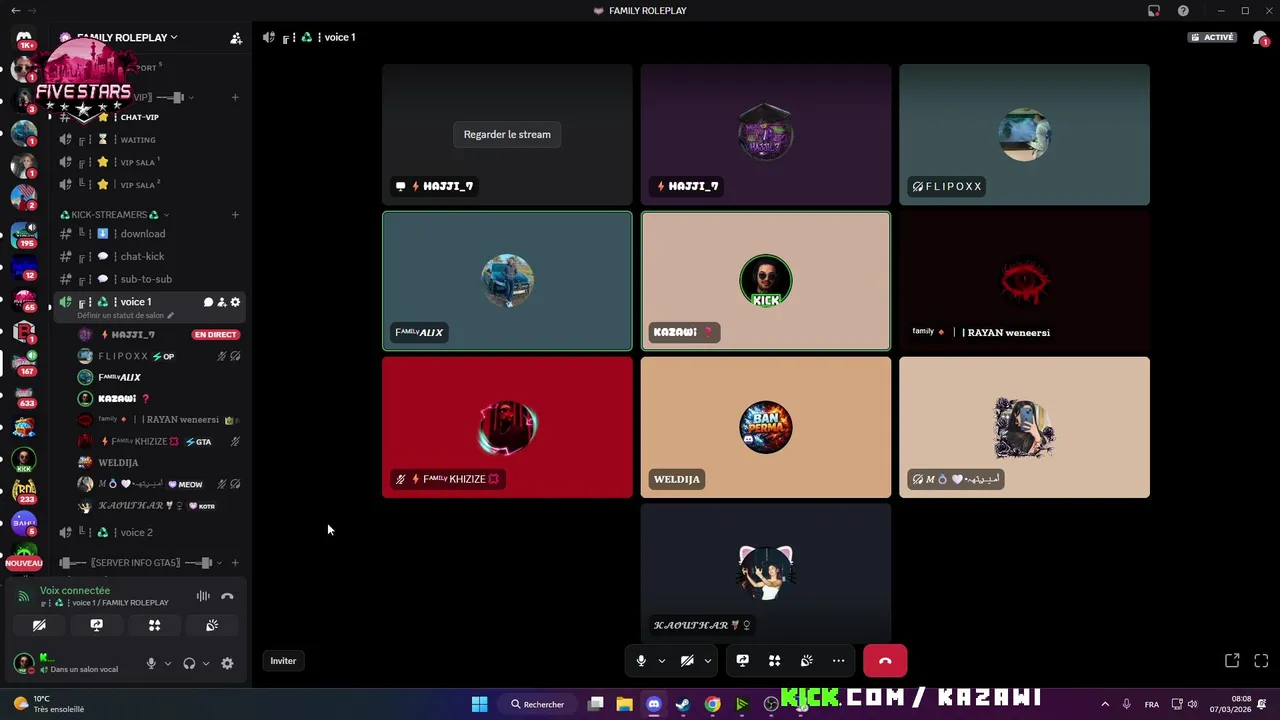
Task: Toggle camera in left voice panel
Action: pyautogui.click(x=39, y=625)
